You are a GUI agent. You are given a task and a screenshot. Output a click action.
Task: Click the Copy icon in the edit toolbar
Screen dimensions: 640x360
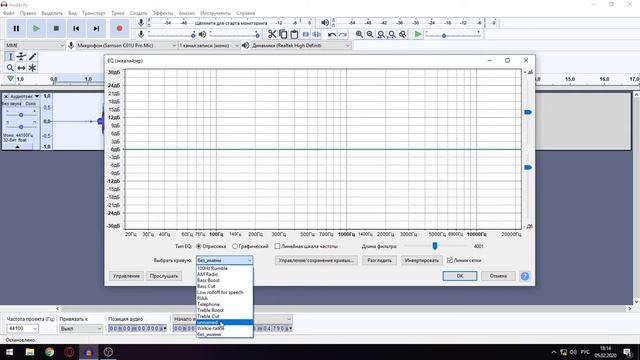(x=283, y=34)
